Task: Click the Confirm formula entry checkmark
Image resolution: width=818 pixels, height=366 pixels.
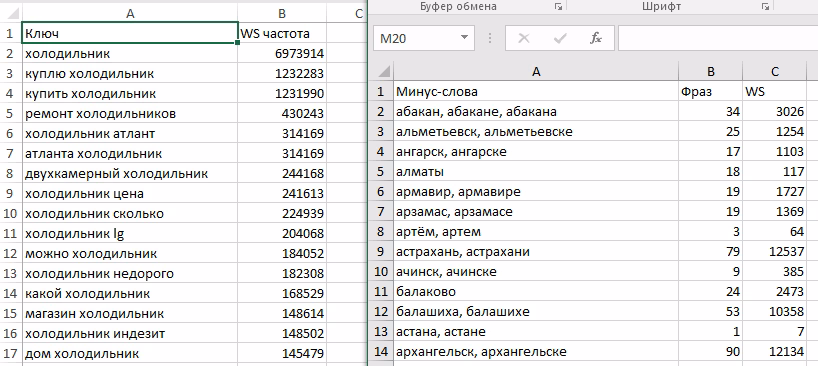Action: click(560, 38)
